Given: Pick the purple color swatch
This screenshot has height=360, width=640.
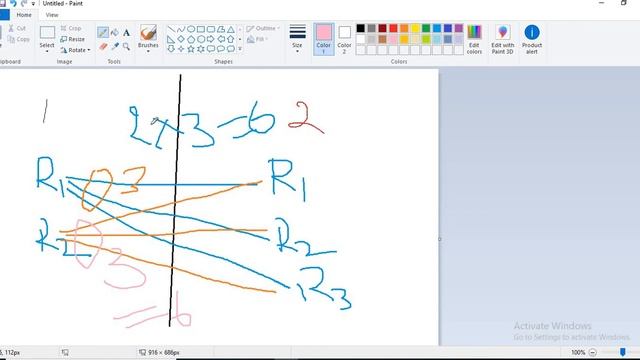Looking at the screenshot, I should (x=459, y=28).
